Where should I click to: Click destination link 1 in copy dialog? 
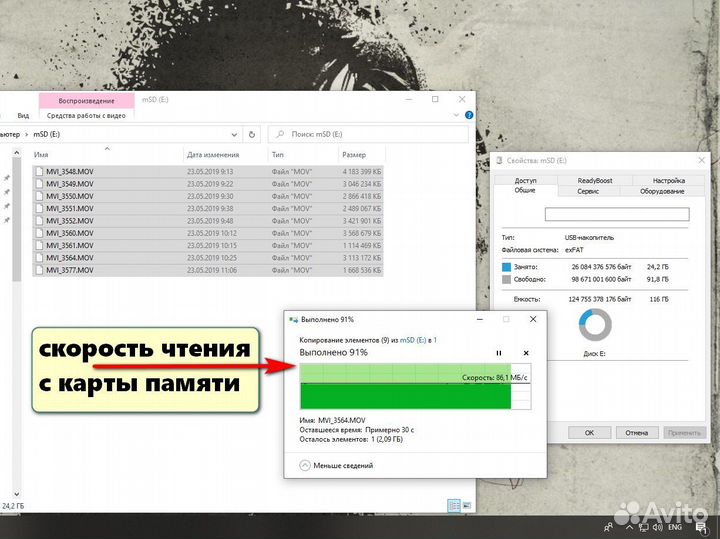(435, 340)
